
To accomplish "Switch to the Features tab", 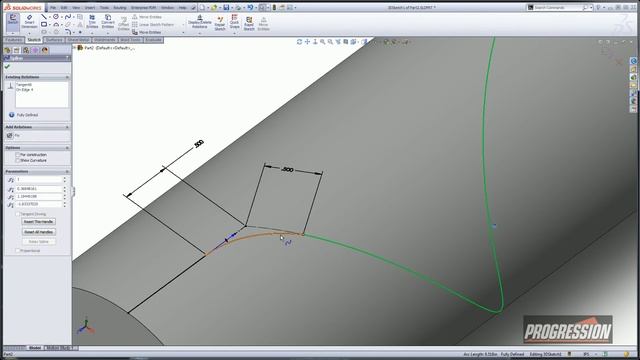I will pyautogui.click(x=14, y=40).
